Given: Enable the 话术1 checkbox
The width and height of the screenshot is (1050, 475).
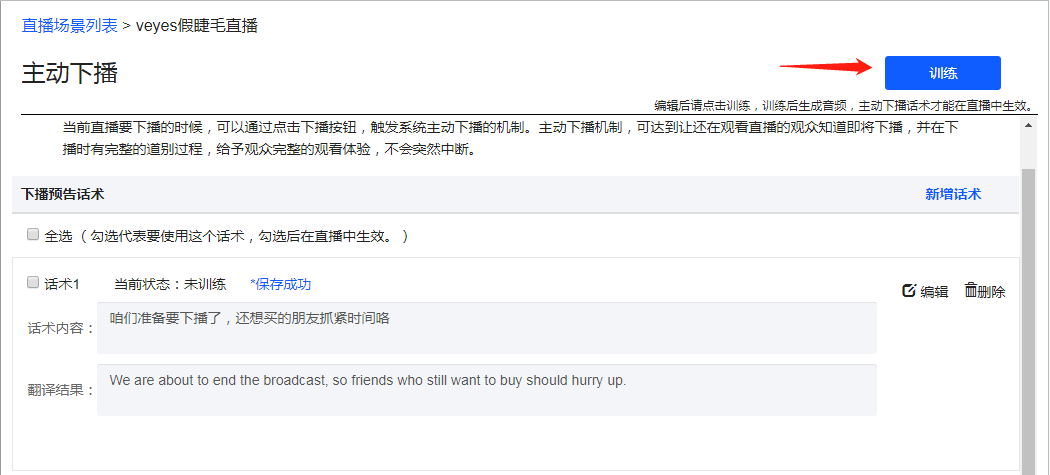Looking at the screenshot, I should [x=33, y=283].
